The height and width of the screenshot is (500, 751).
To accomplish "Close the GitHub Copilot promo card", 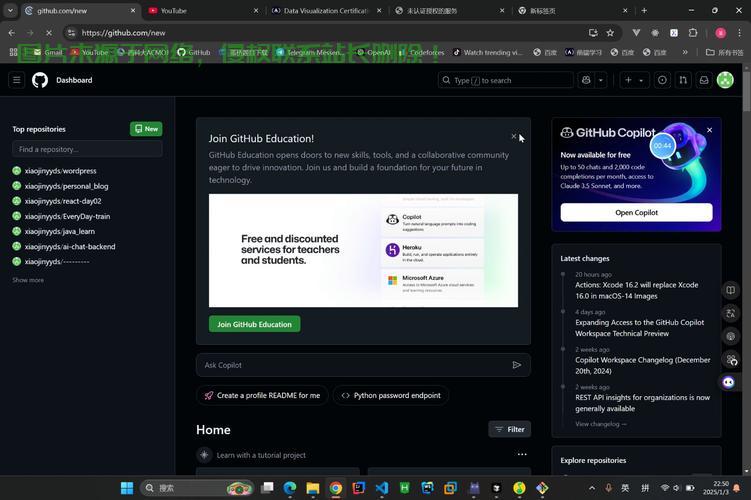I will (x=709, y=130).
